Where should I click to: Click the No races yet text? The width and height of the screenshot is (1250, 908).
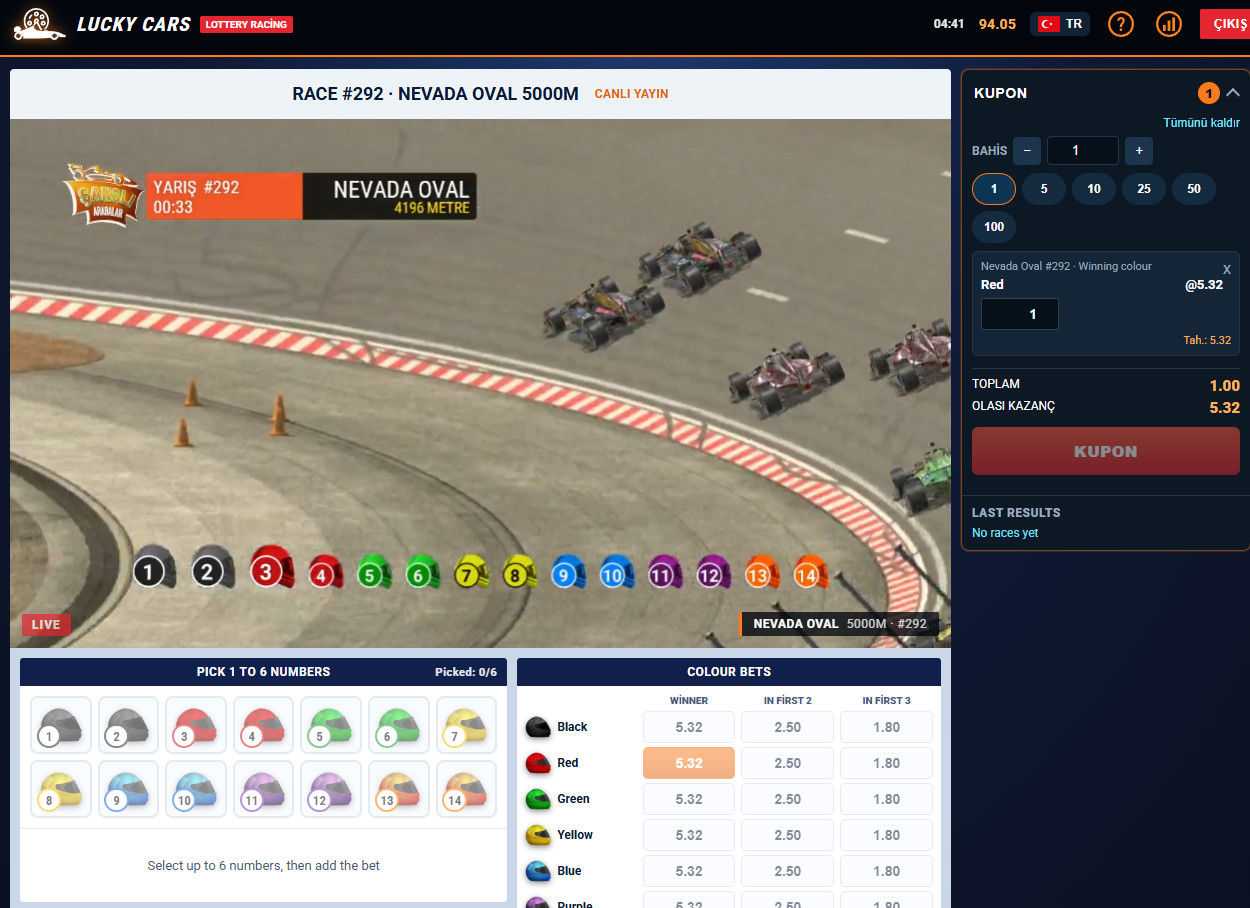1005,533
